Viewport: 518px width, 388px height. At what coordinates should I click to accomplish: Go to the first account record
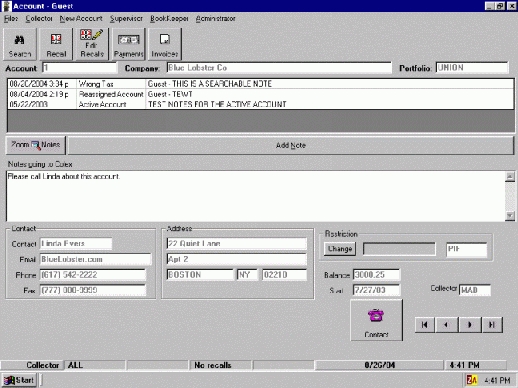(x=425, y=325)
